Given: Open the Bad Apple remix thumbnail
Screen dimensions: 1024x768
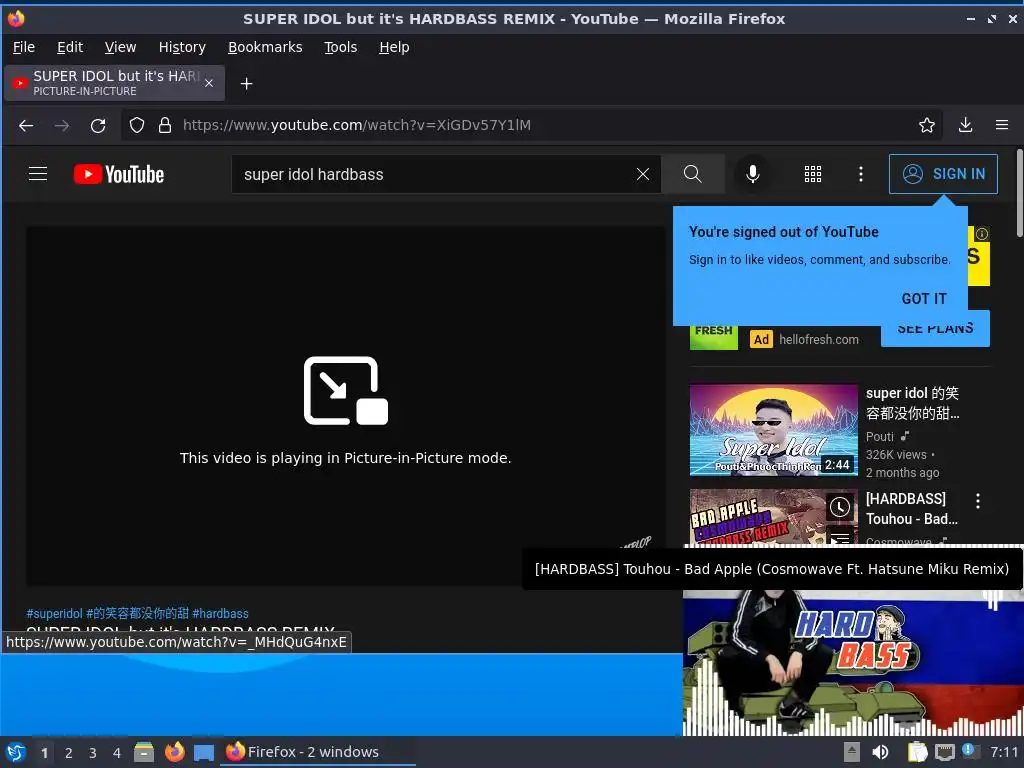Looking at the screenshot, I should [758, 517].
